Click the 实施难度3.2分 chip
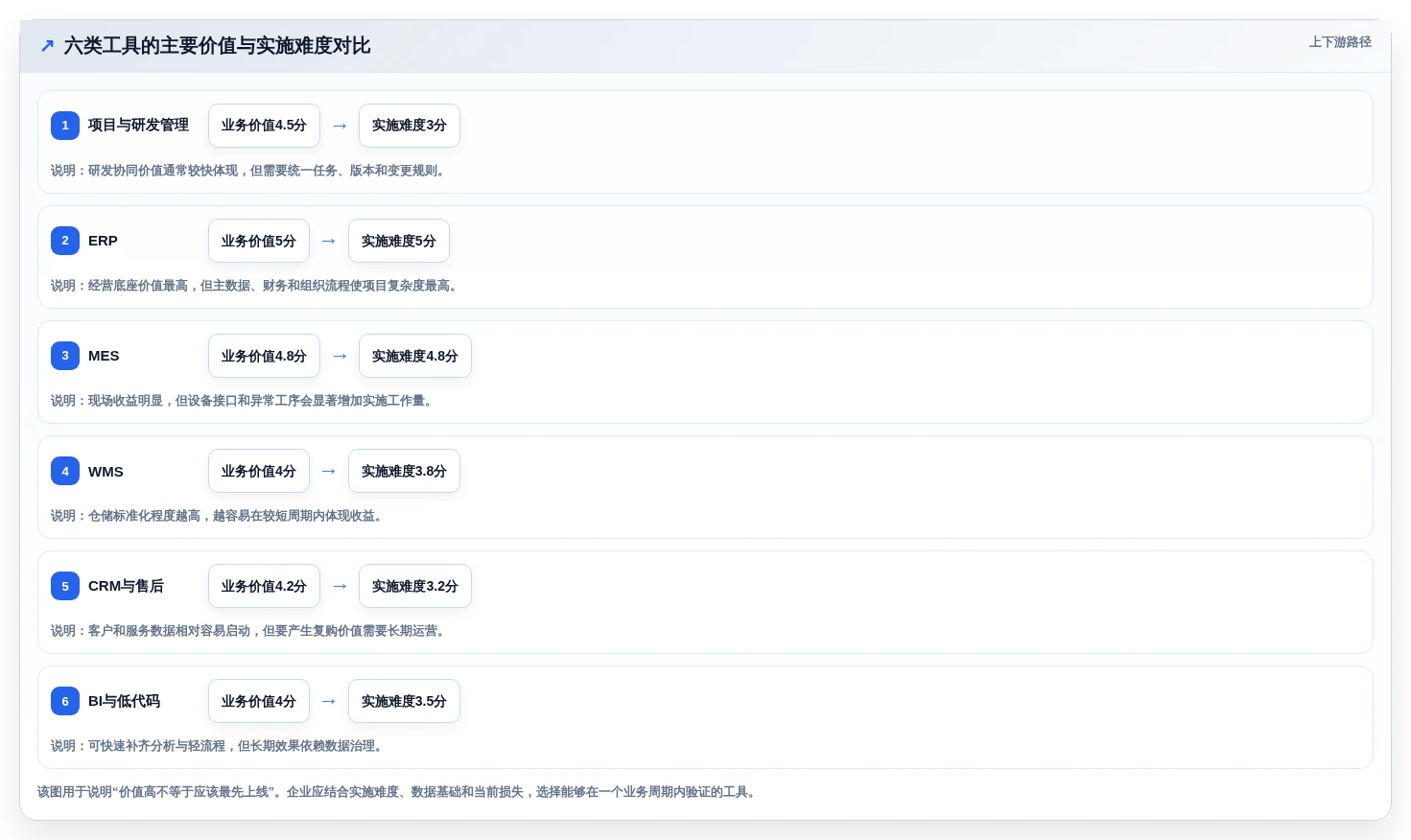This screenshot has height=840, width=1411. pyautogui.click(x=415, y=586)
